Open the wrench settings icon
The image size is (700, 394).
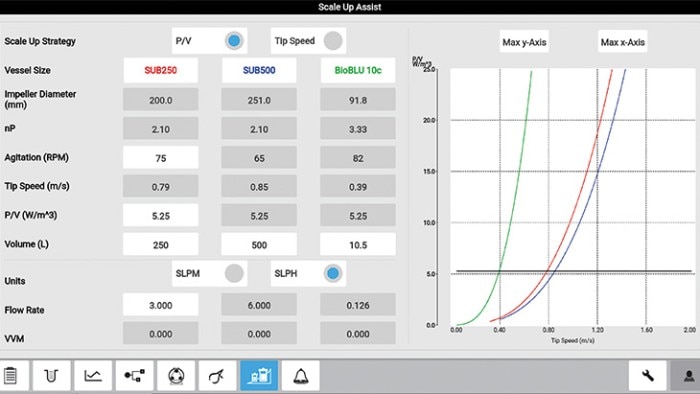pos(647,376)
